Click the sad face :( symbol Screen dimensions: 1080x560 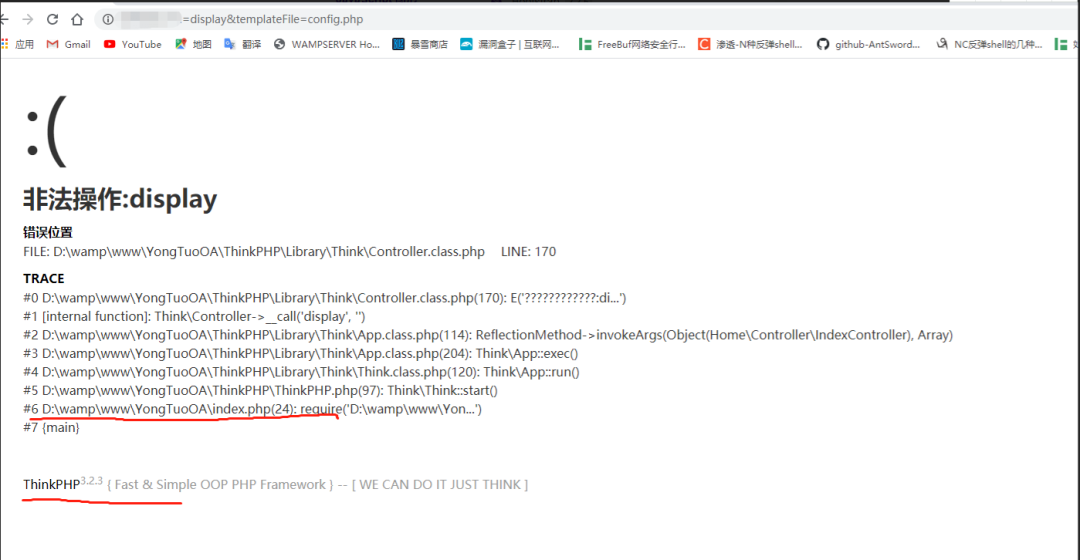[45, 131]
